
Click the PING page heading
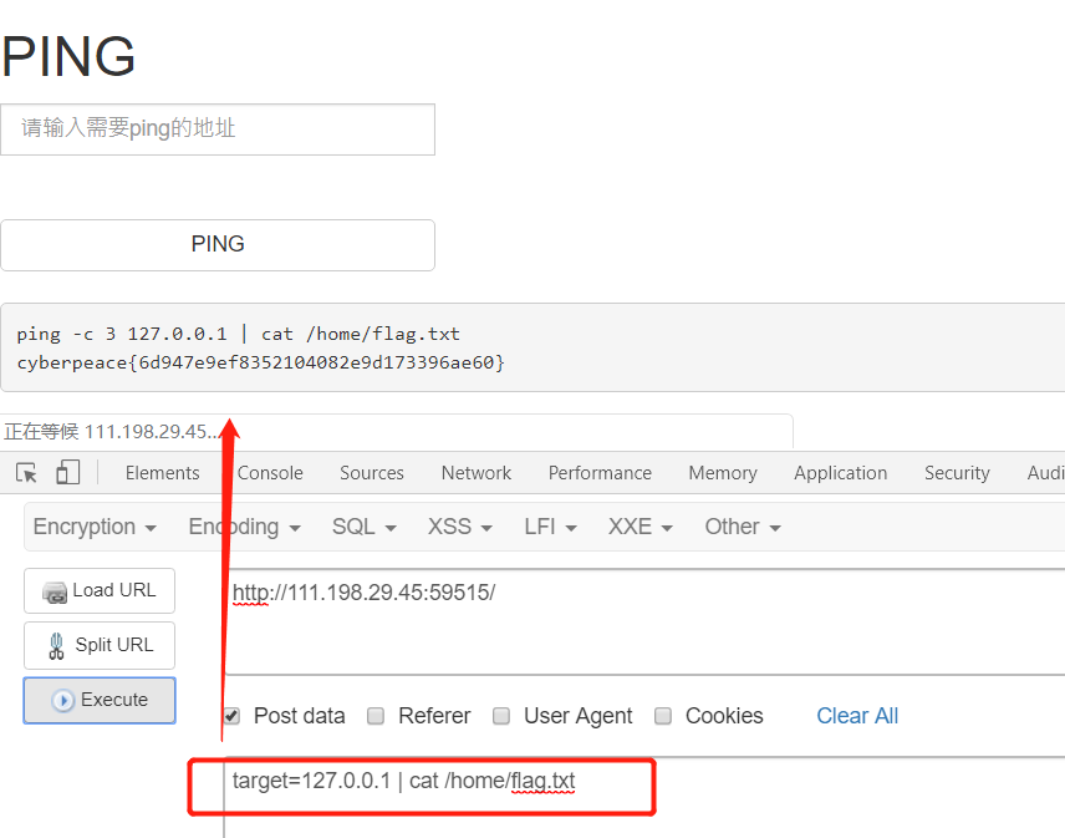[69, 56]
